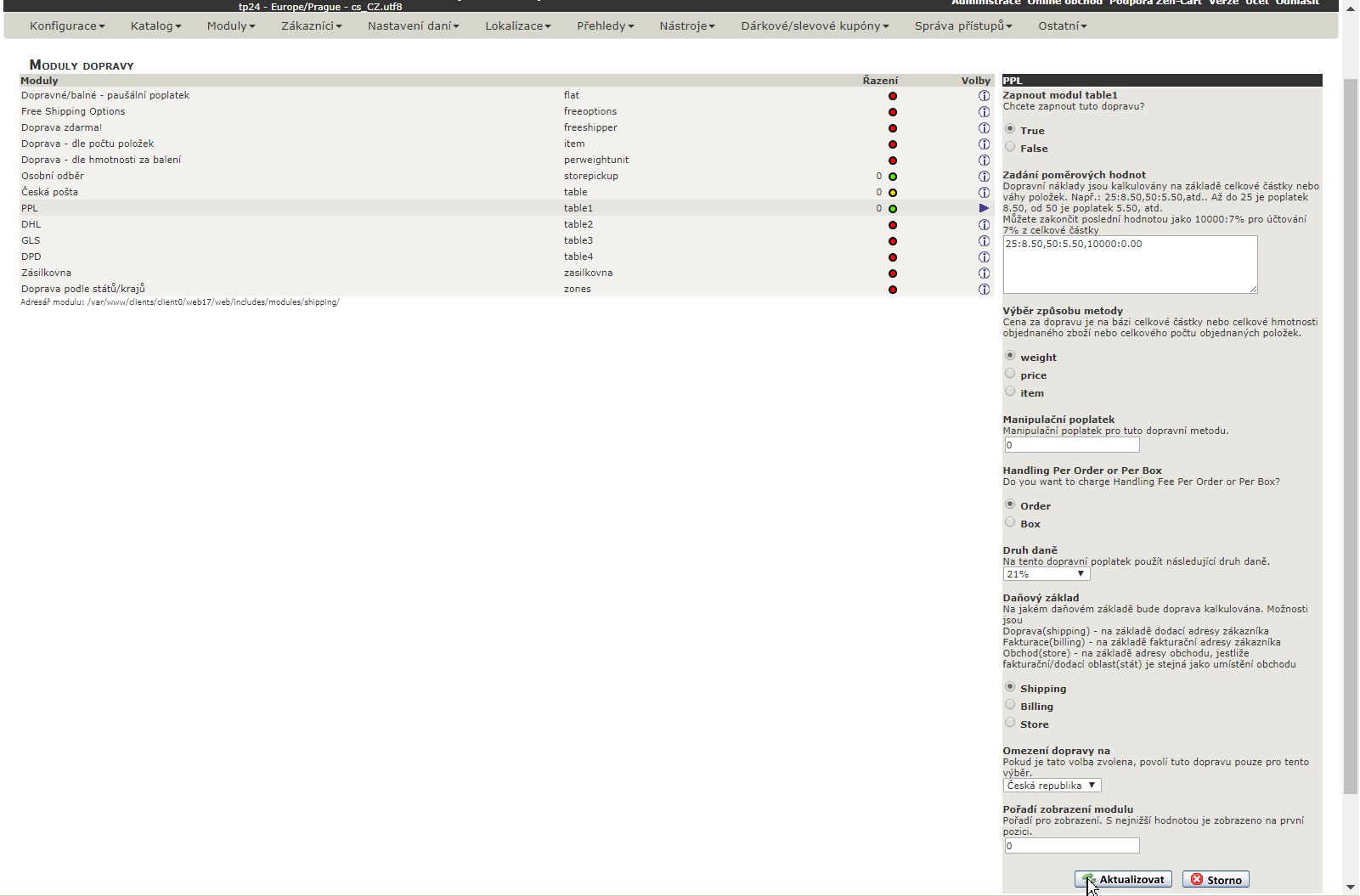The image size is (1360, 896).
Task: Open the Druh daně 21% dropdown
Action: pyautogui.click(x=1046, y=574)
